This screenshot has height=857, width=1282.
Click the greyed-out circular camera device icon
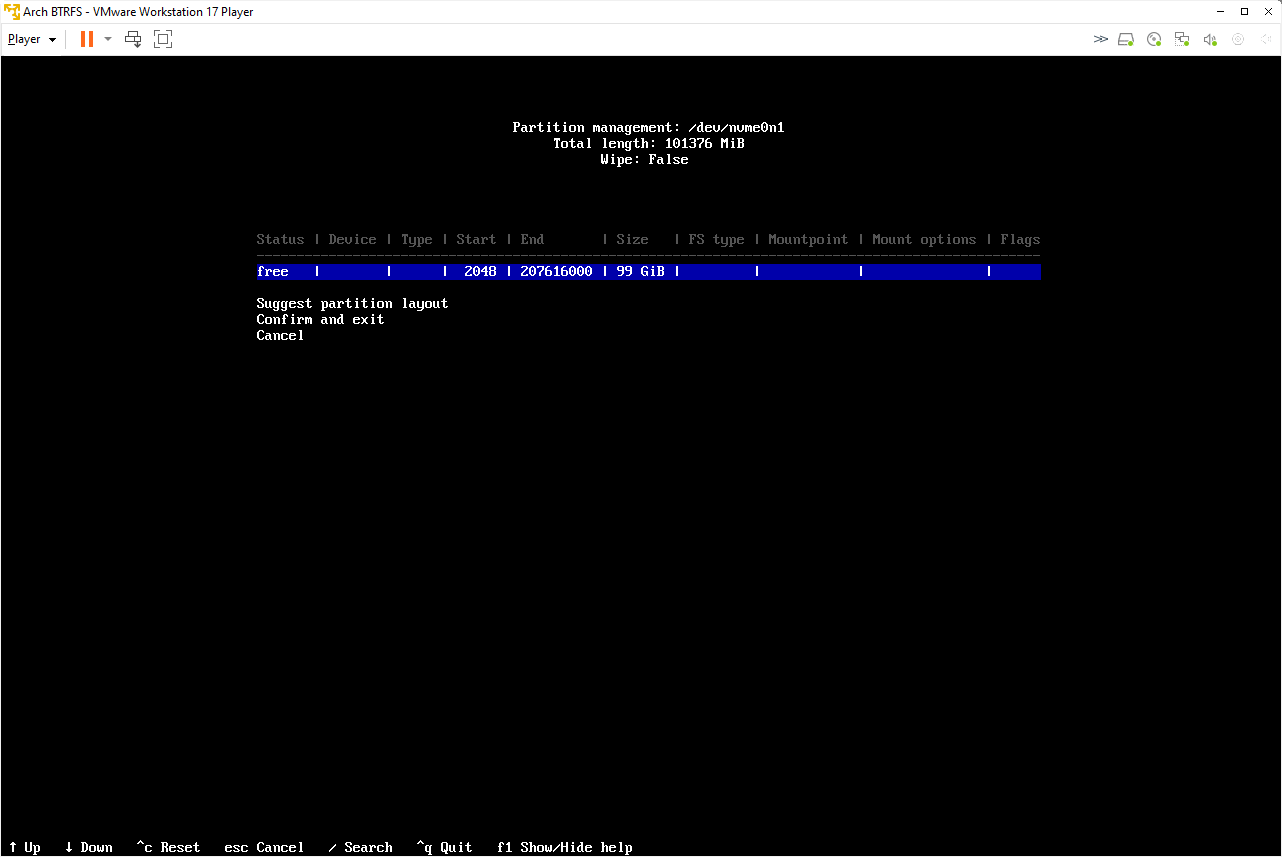click(1238, 39)
